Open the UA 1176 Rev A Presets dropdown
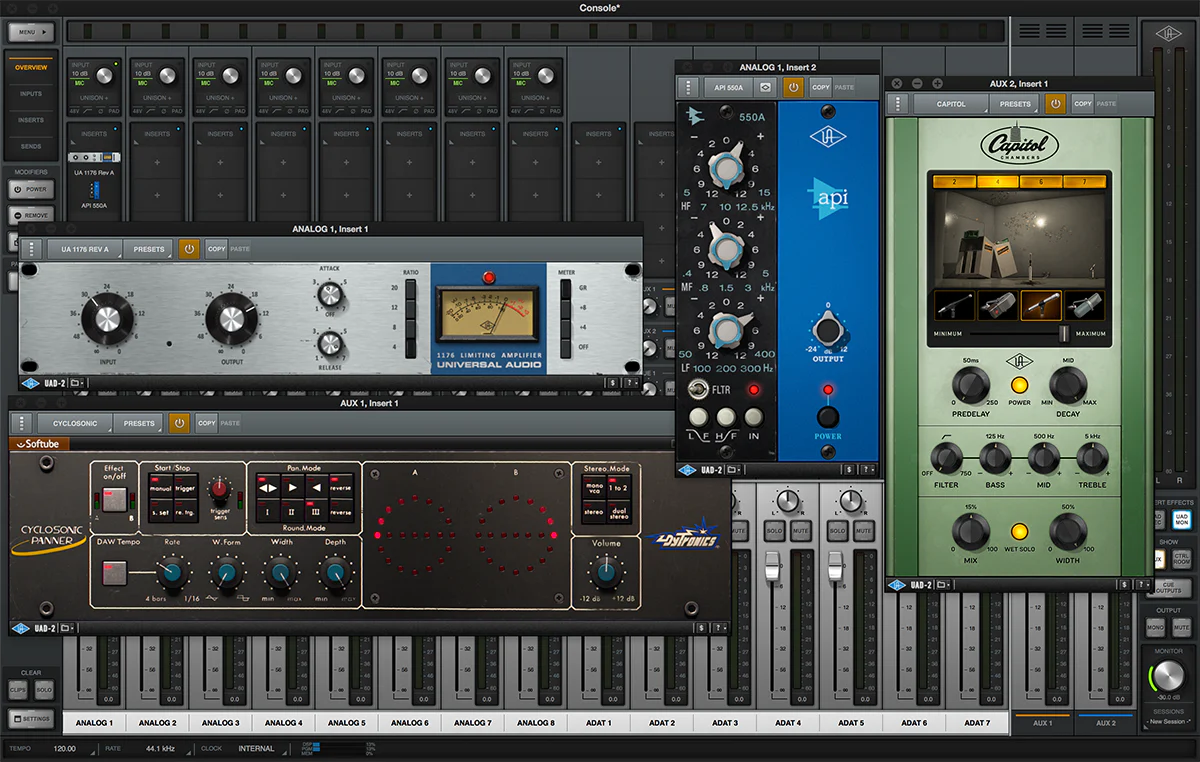Screen dimensions: 1200x762 pos(148,249)
